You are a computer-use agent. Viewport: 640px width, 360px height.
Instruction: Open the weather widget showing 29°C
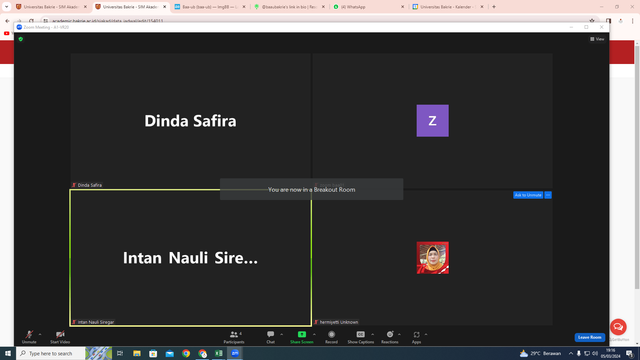coord(540,353)
